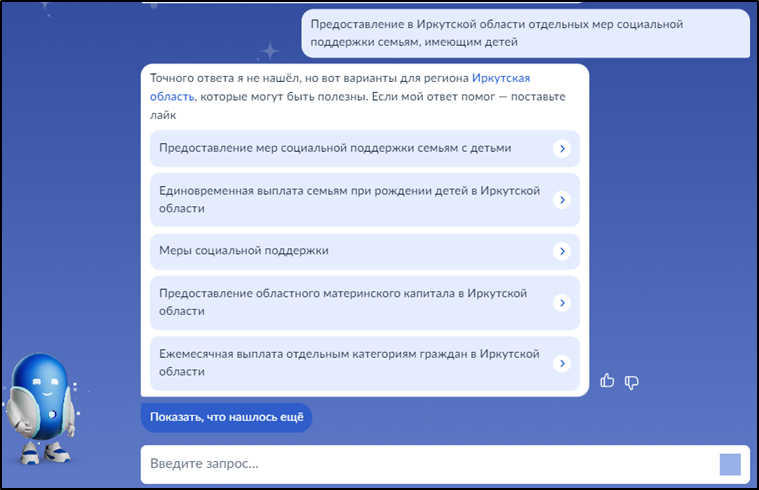Click arrow beside 'Предоставление мер социальной поддержки семьям'
759x490 pixels.
pyautogui.click(x=562, y=148)
